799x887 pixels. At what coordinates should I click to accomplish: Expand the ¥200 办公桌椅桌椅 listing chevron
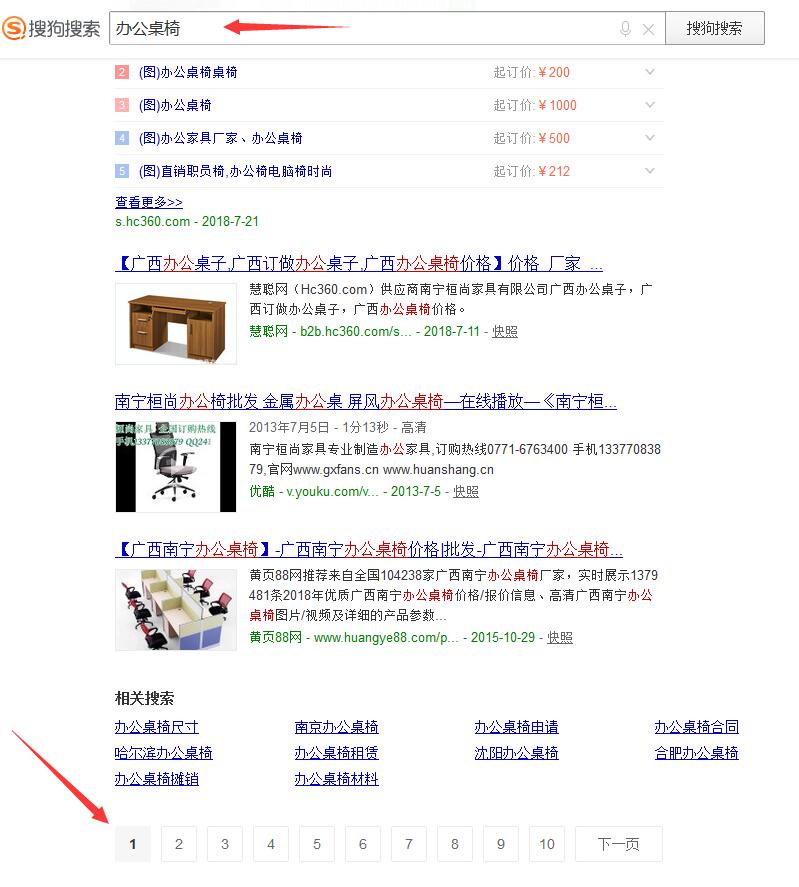[x=650, y=72]
